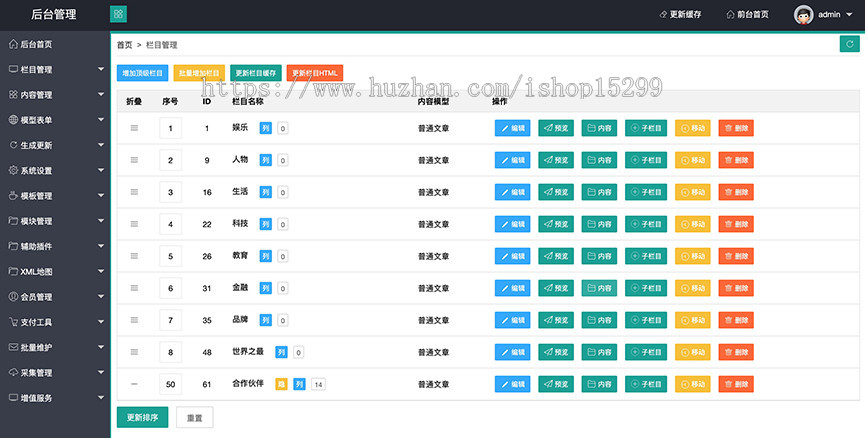
Task: Open 内容 for 合作伙伴 row
Action: pos(599,384)
